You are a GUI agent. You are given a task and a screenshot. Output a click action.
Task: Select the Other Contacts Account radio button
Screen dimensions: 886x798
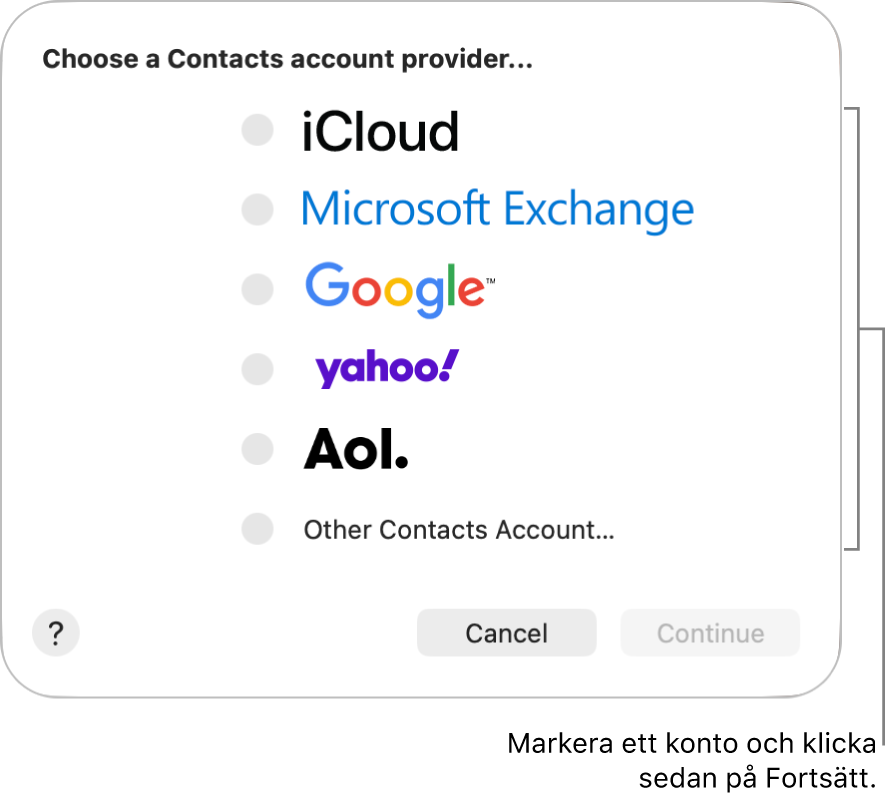pos(258,529)
